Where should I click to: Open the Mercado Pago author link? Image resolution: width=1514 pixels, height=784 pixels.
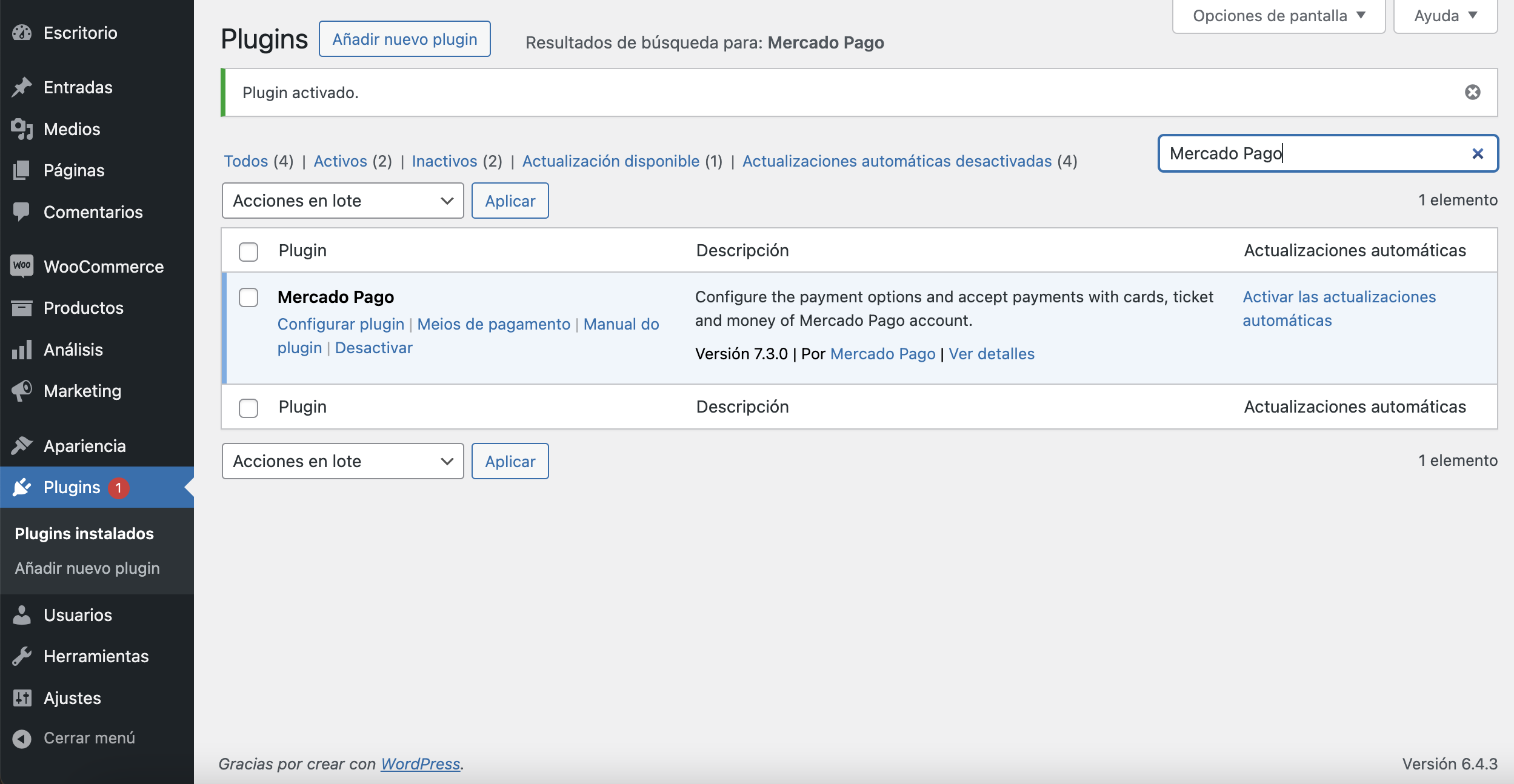click(x=882, y=354)
